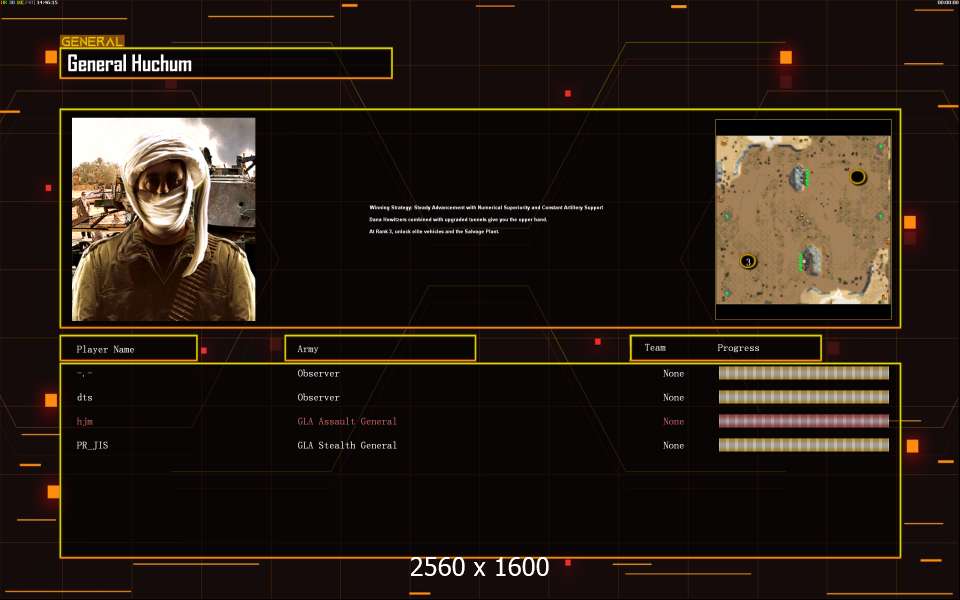
Task: Click the Army column header
Action: point(380,349)
